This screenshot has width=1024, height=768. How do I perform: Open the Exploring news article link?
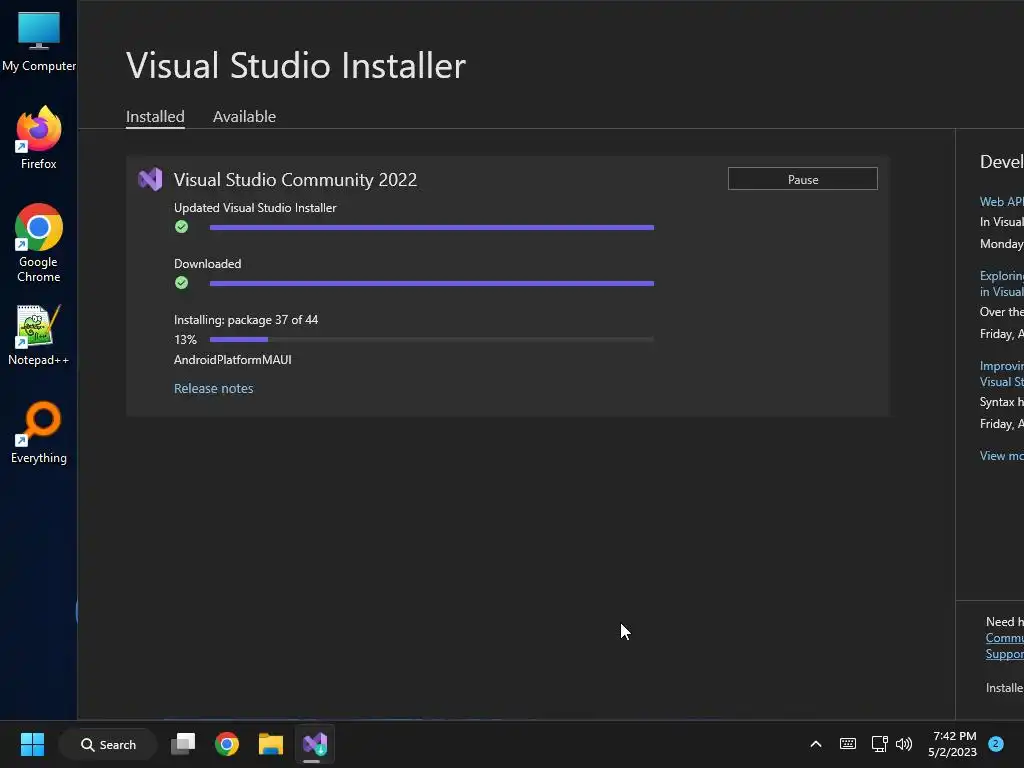pos(1001,283)
